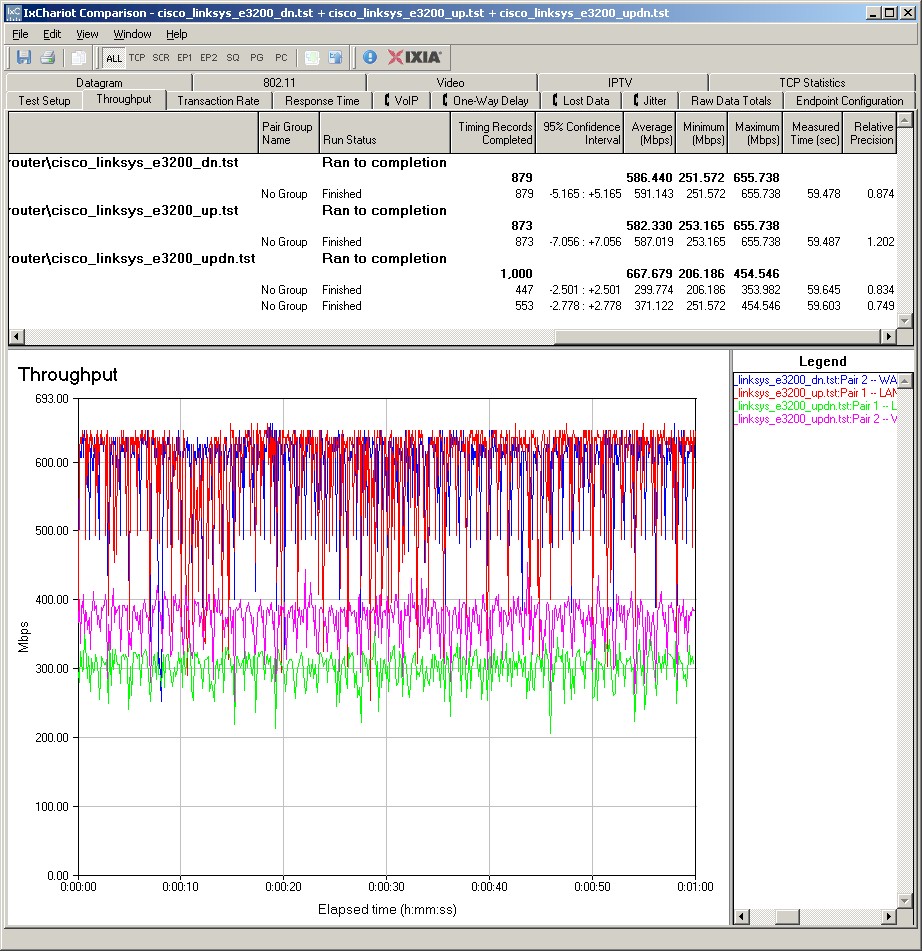Viewport: 922px width, 951px height.
Task: Switch to the Raw Data Totals tab
Action: click(731, 101)
